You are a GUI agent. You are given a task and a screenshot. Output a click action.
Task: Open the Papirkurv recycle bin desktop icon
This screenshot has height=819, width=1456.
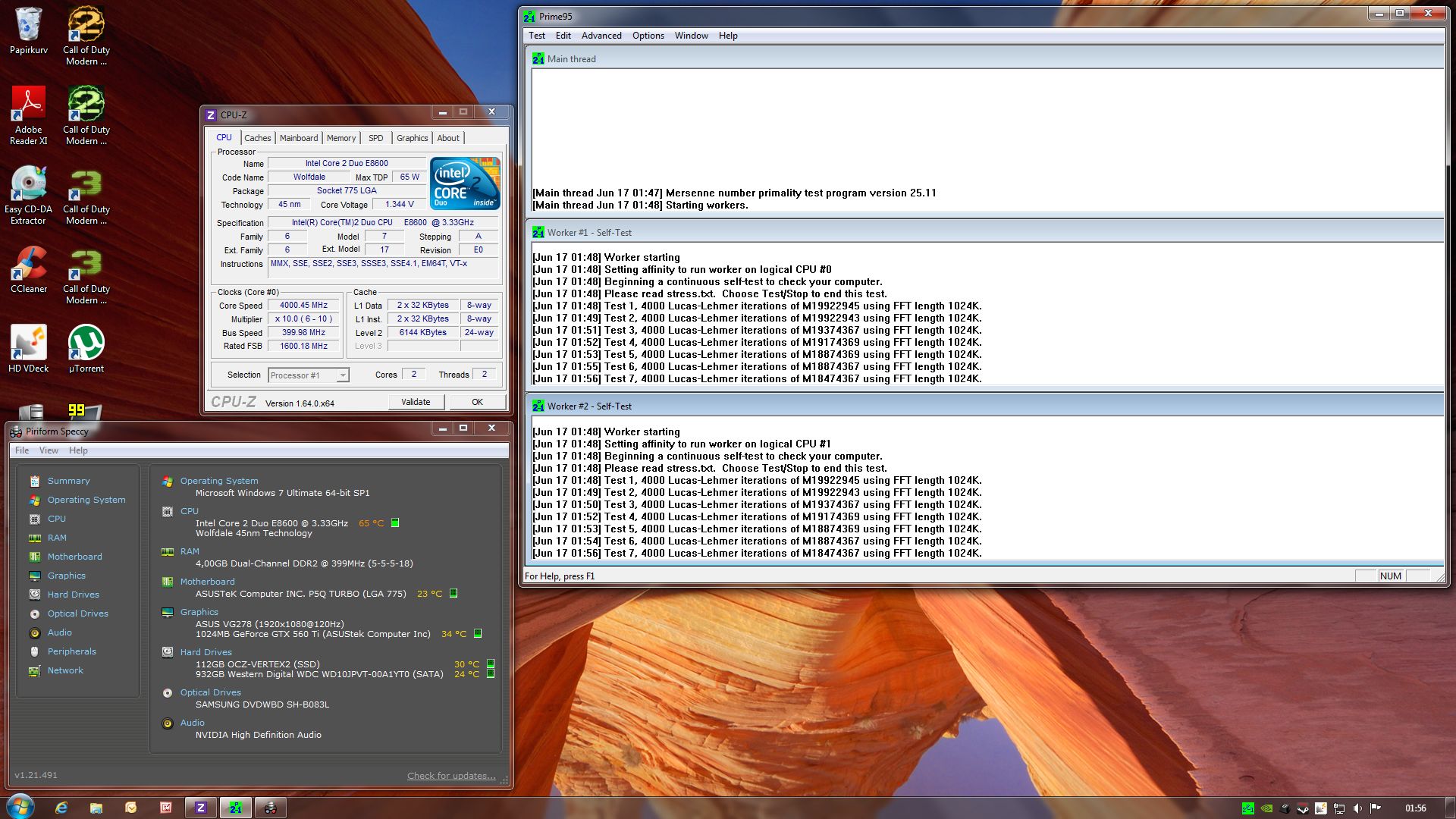tap(29, 30)
